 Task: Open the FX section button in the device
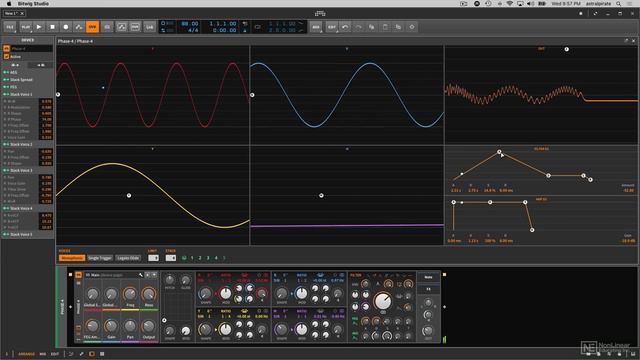(x=428, y=289)
